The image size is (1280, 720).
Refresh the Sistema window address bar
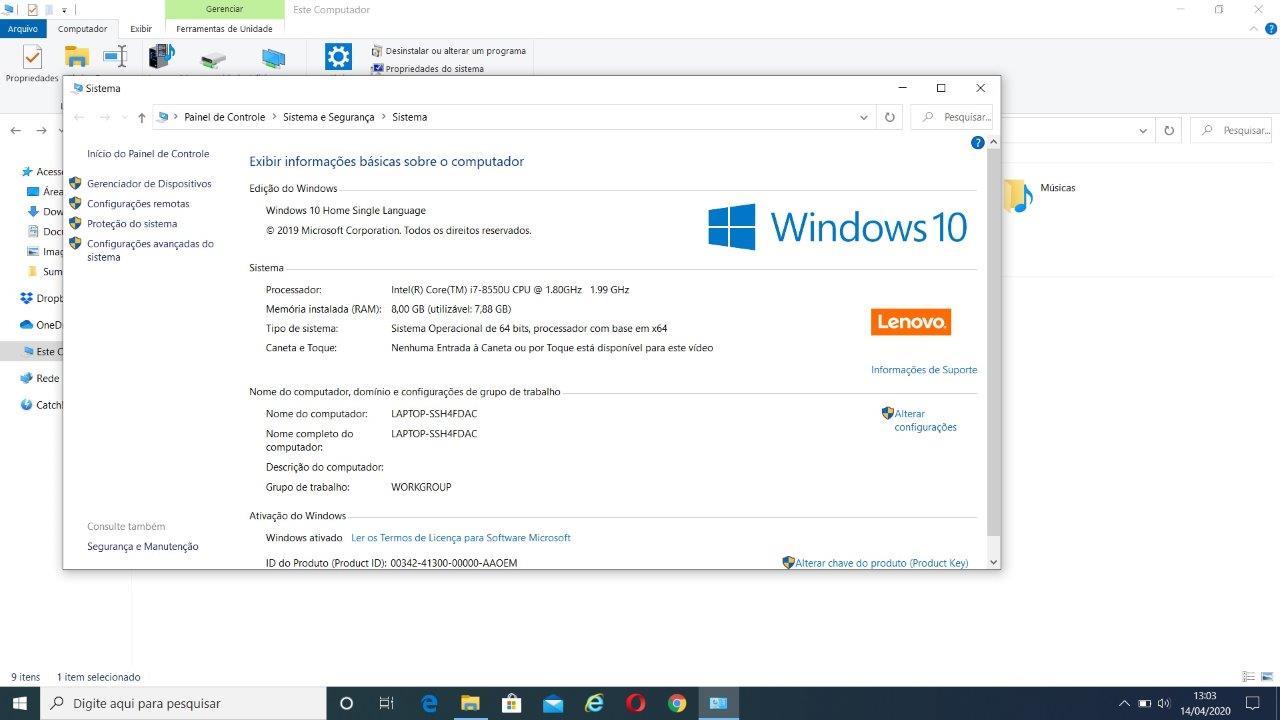point(889,117)
